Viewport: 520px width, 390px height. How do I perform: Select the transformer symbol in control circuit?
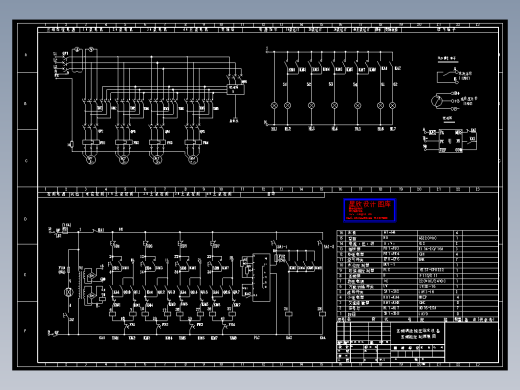81,285
